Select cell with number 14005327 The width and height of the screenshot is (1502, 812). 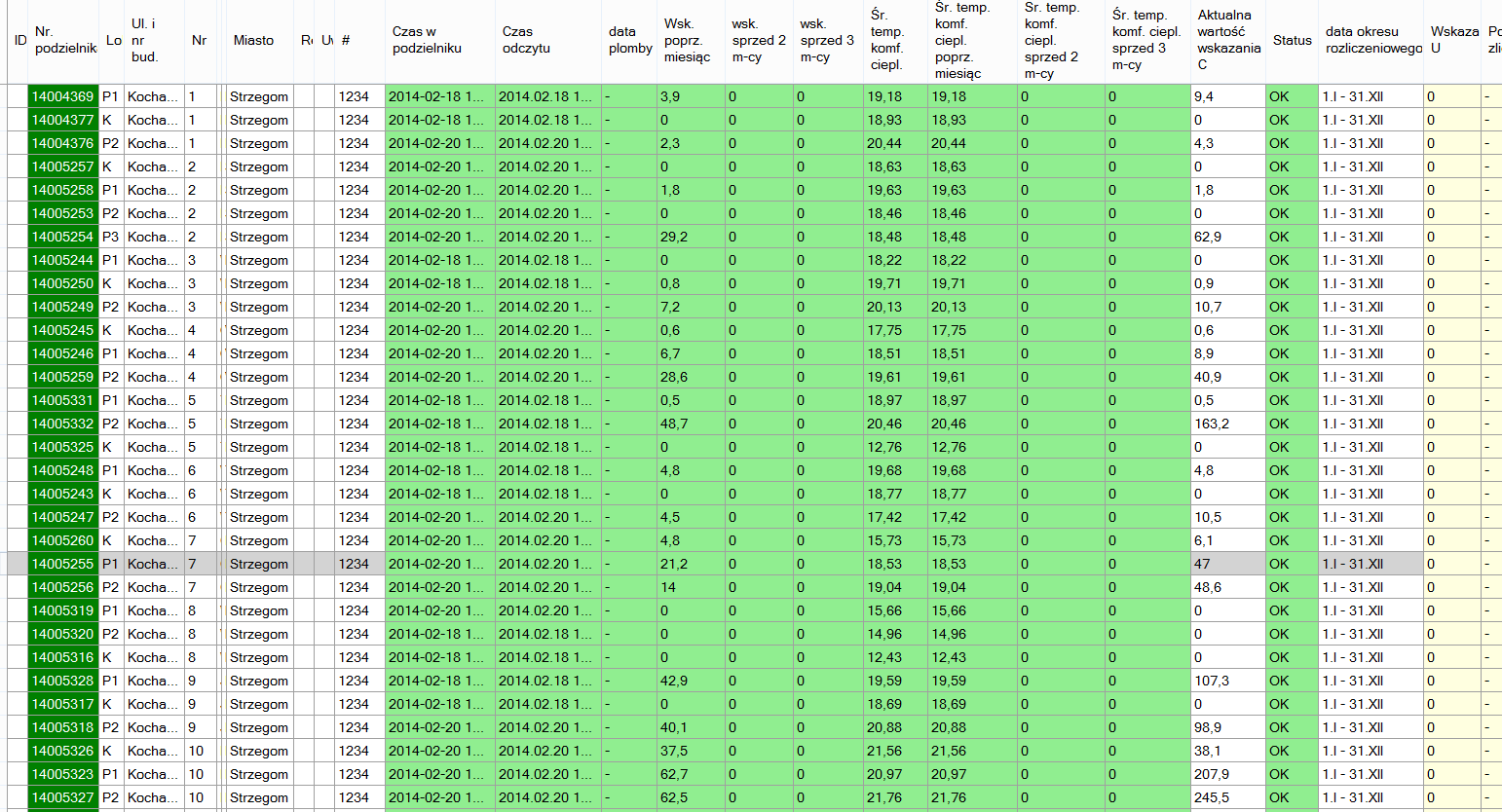63,797
